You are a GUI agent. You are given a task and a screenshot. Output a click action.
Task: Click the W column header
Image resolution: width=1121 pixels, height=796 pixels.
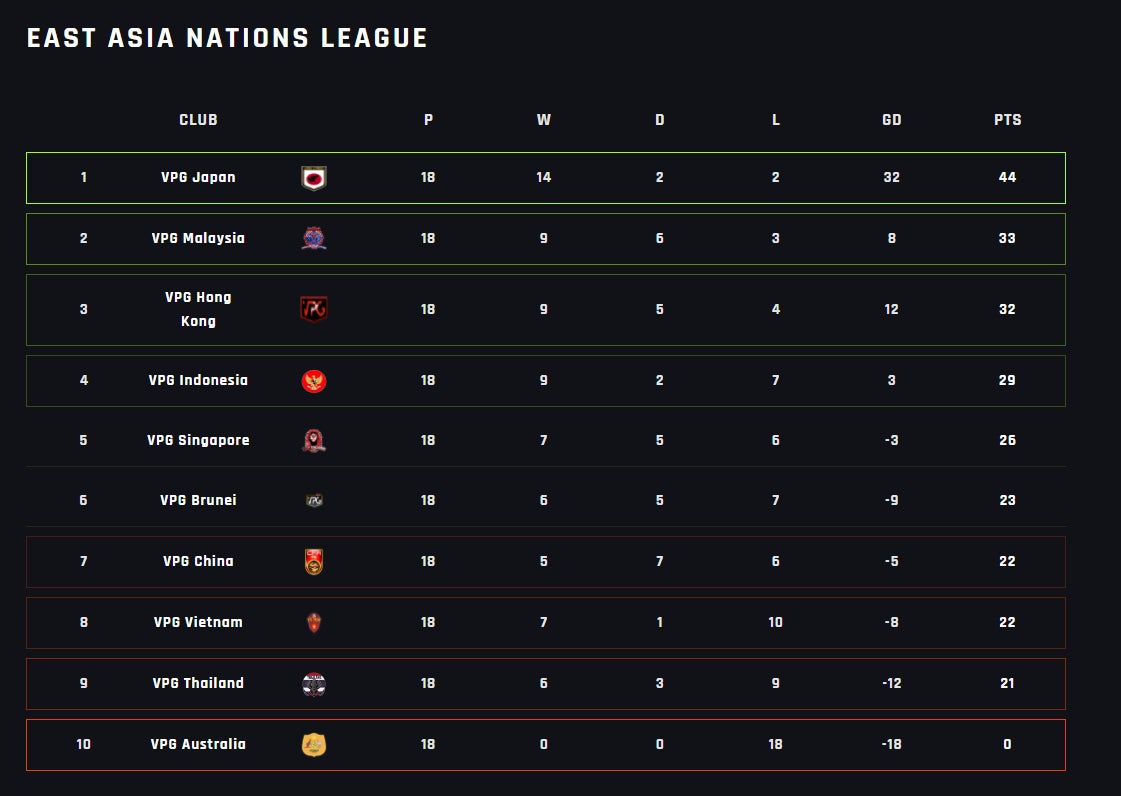coord(543,120)
